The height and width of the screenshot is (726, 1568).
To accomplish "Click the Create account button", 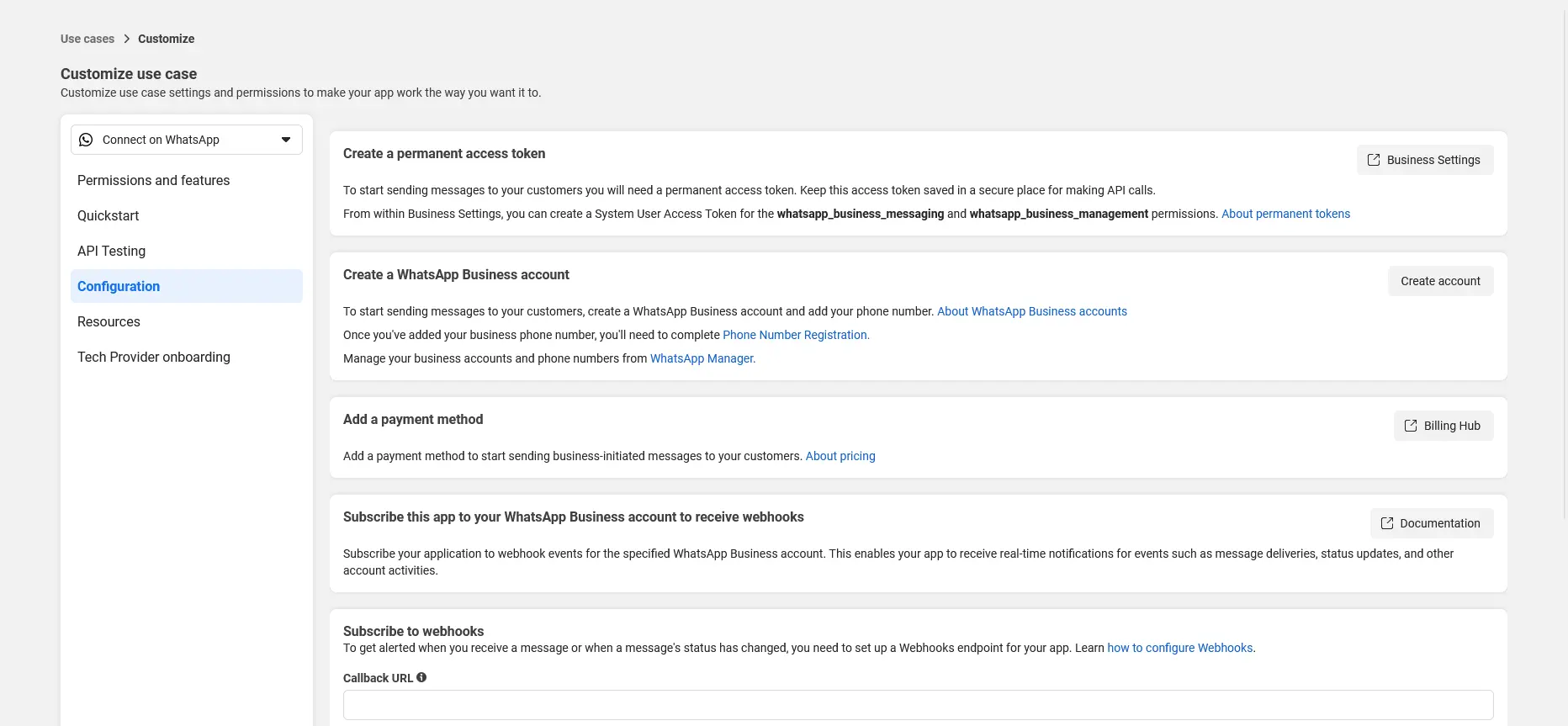I will click(x=1441, y=281).
